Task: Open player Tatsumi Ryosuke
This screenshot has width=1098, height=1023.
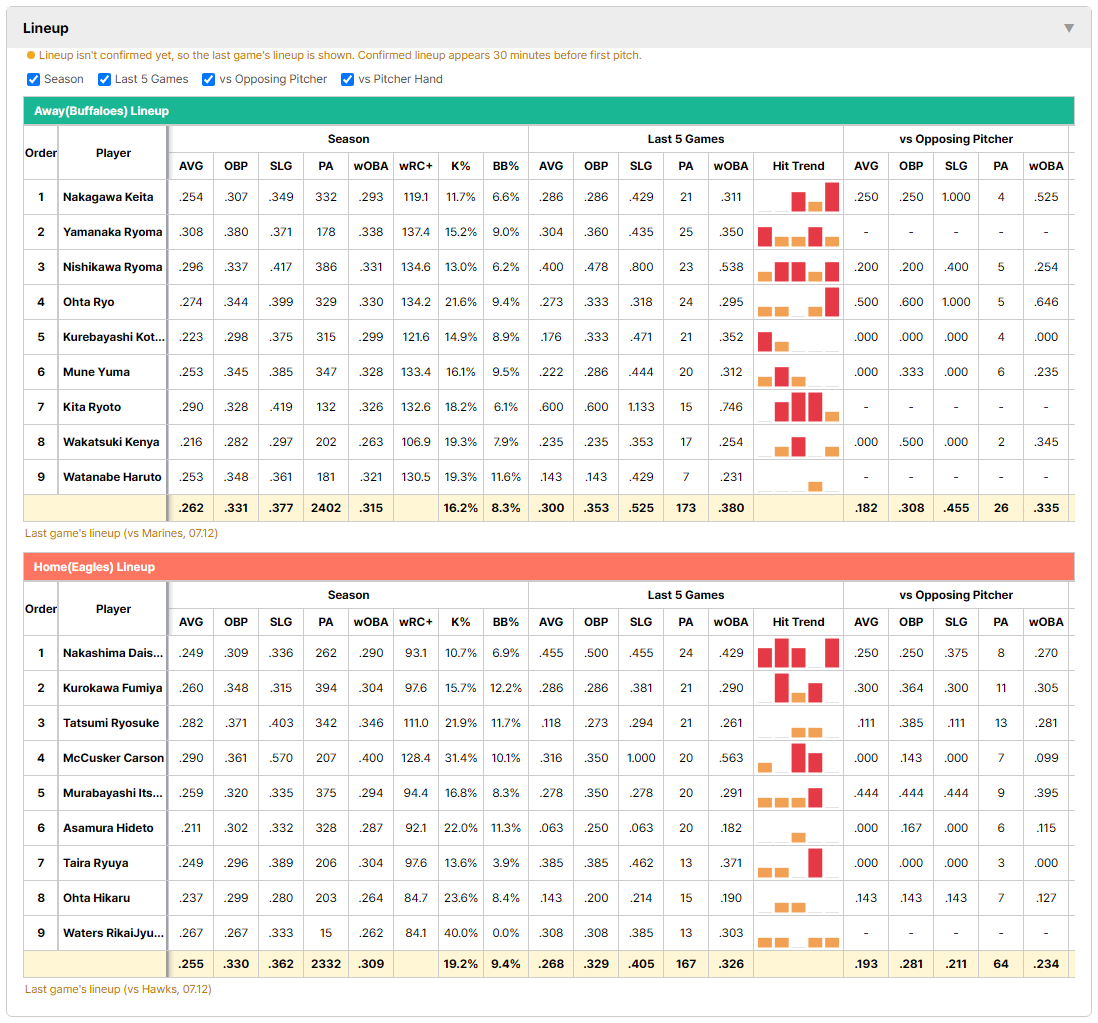Action: click(x=111, y=723)
